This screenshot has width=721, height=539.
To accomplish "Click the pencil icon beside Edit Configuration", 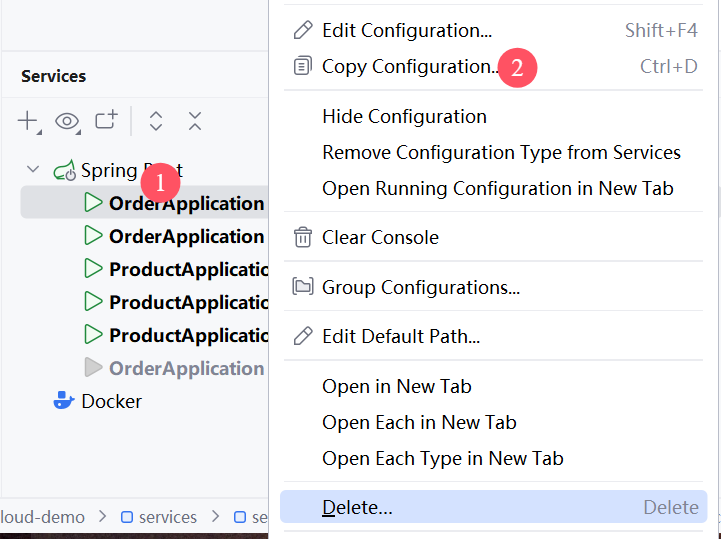I will [303, 30].
